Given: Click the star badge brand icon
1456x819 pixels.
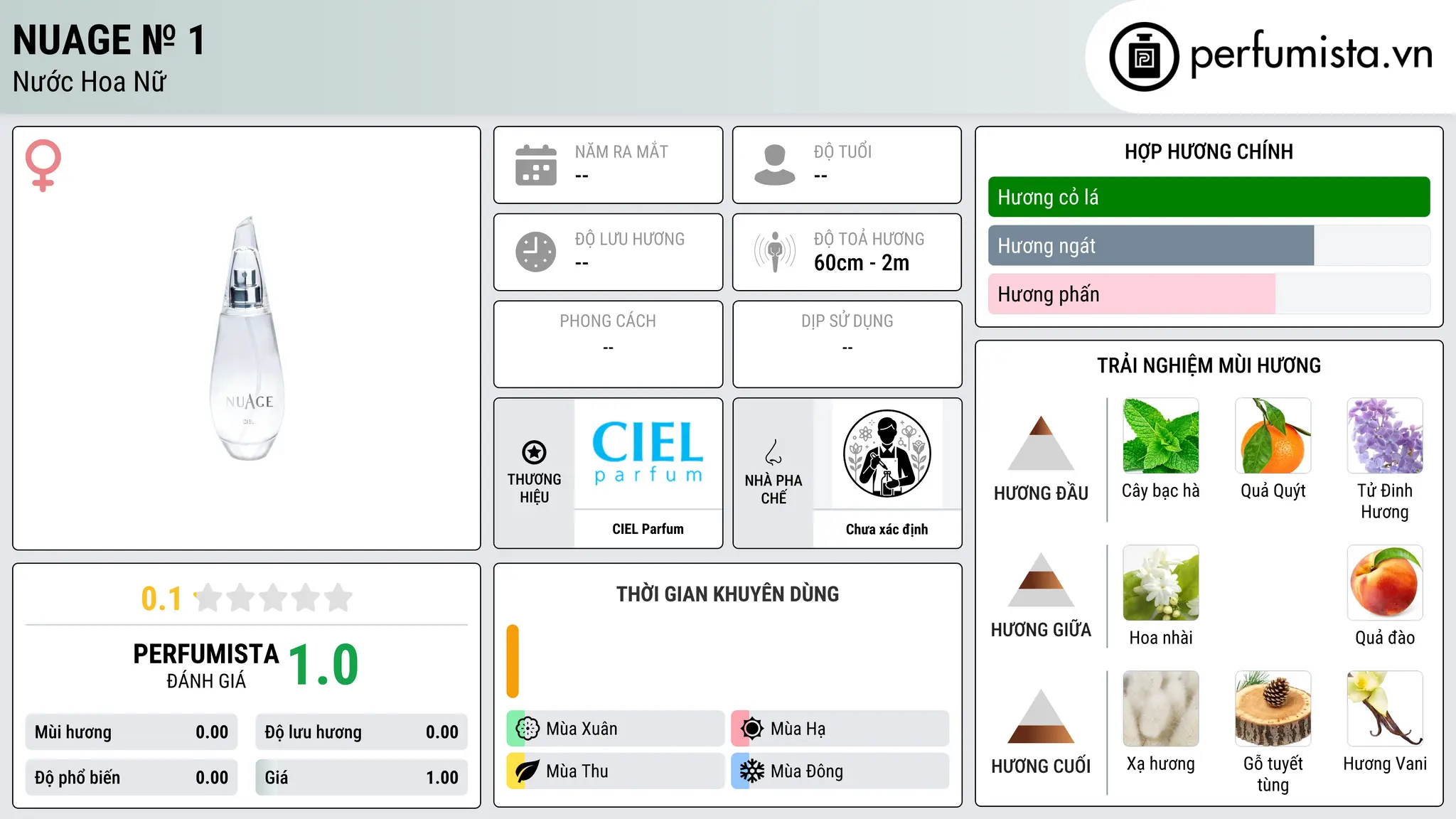Looking at the screenshot, I should [x=534, y=452].
